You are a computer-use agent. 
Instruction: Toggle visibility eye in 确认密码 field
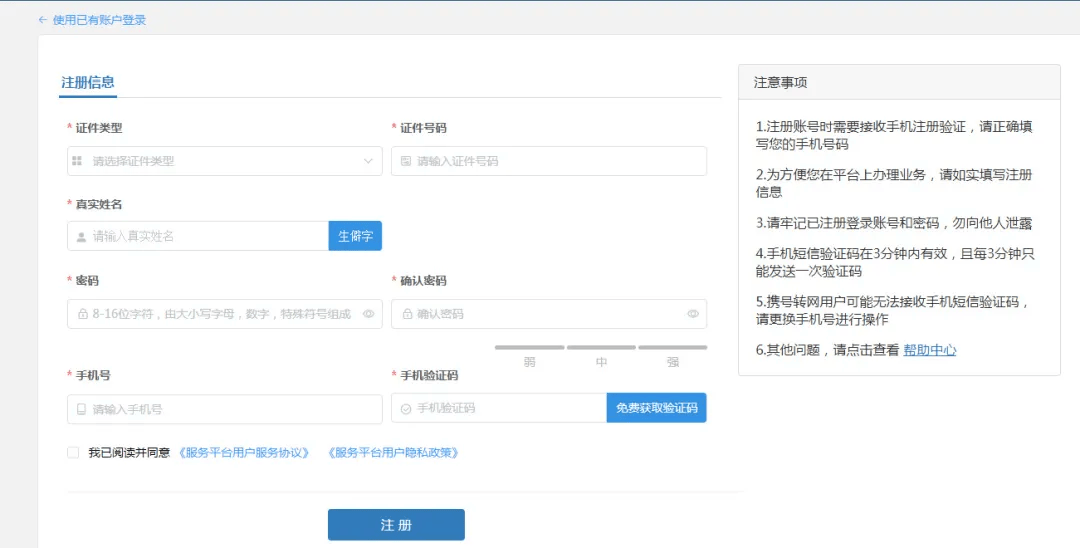click(693, 314)
